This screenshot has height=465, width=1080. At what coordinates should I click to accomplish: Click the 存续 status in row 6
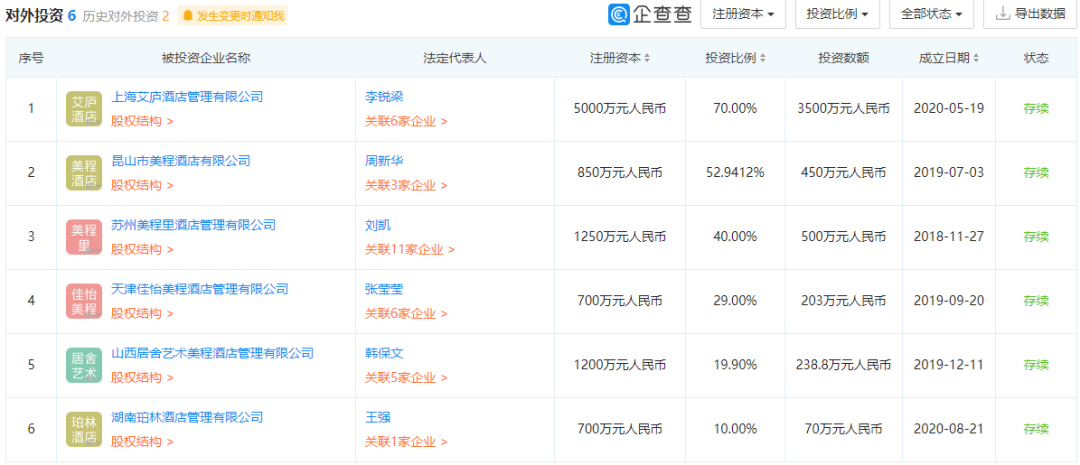1036,429
